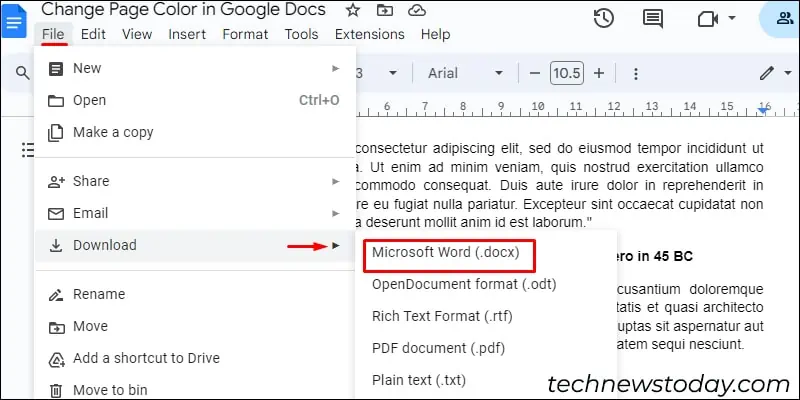Viewport: 800px width, 400px height.
Task: Click the blue right-indent ruler marker
Action: tap(764, 109)
